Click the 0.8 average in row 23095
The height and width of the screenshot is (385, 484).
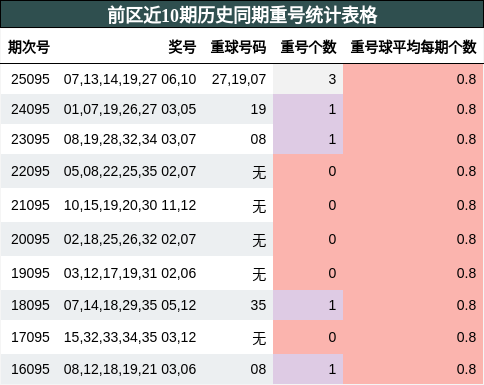pyautogui.click(x=466, y=139)
